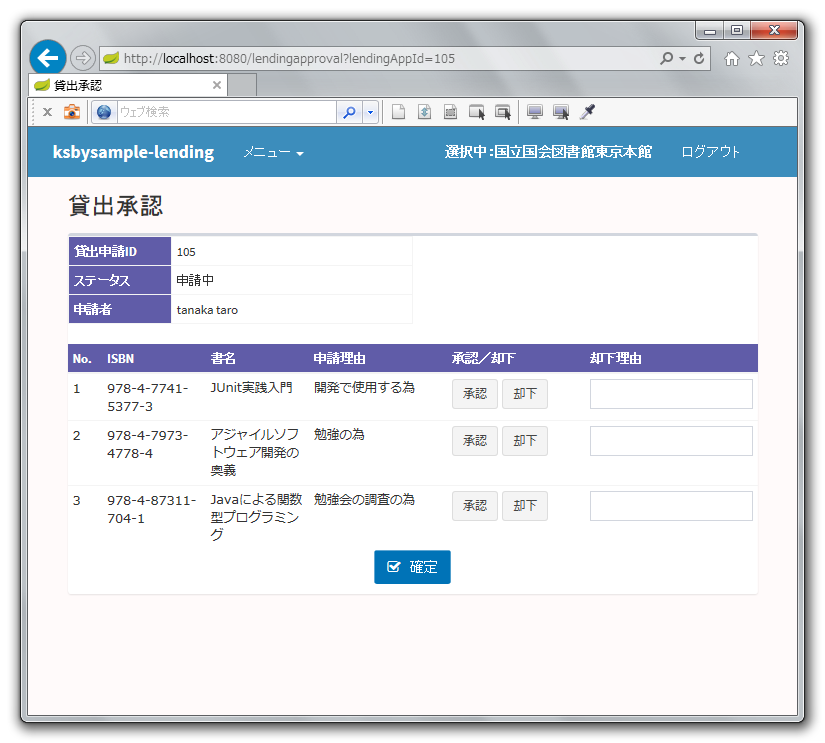825x743 pixels.
Task: Click the monitor screen capture icon
Action: coord(535,112)
